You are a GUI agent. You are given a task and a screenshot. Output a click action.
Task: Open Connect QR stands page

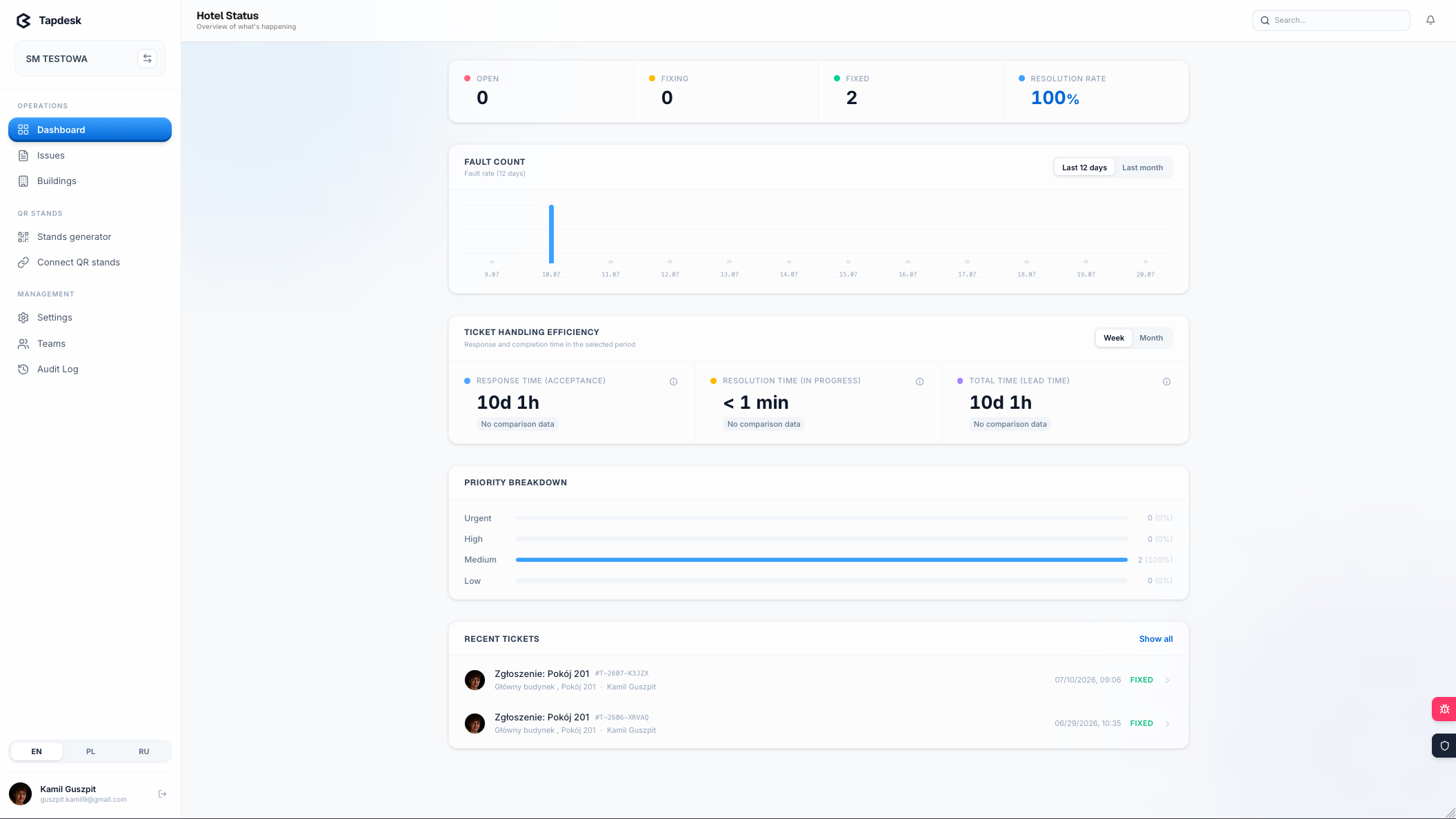[x=90, y=262]
